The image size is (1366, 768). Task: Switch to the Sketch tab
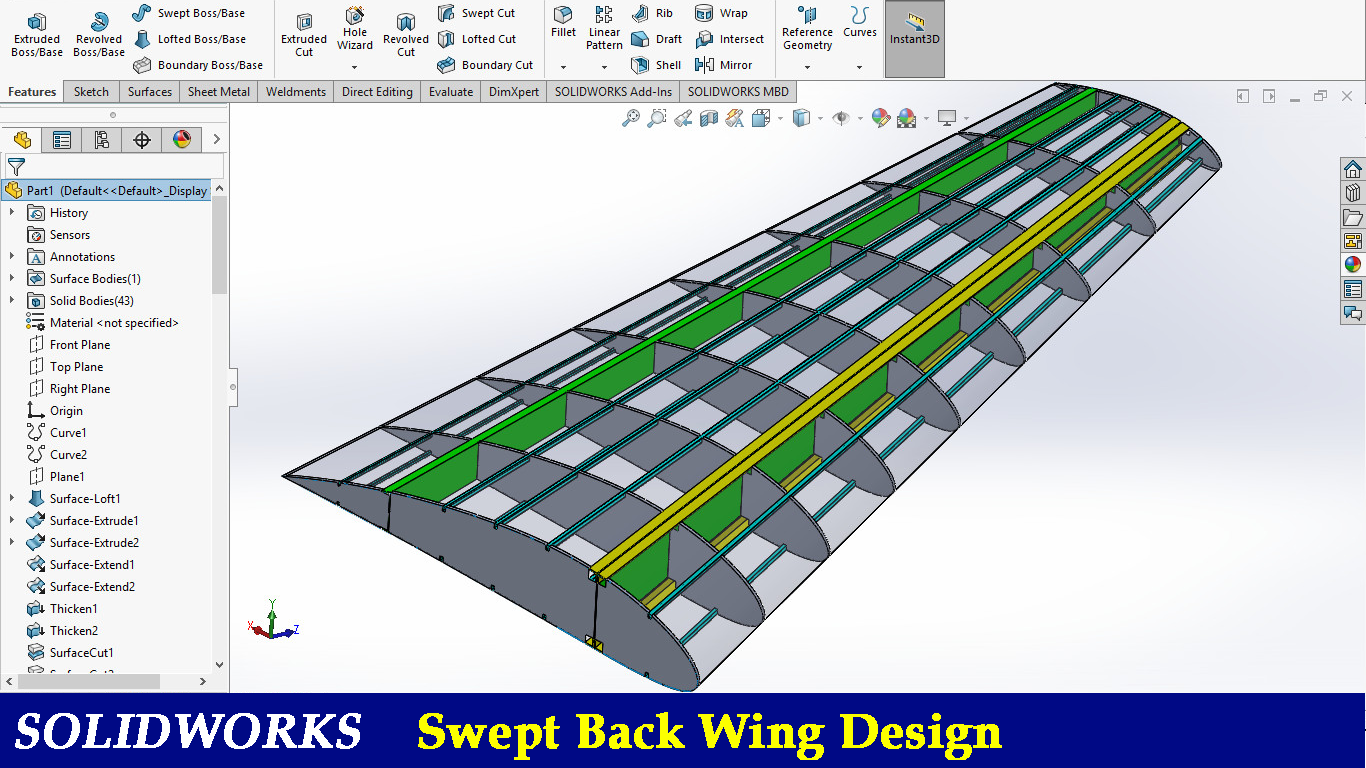pos(91,92)
